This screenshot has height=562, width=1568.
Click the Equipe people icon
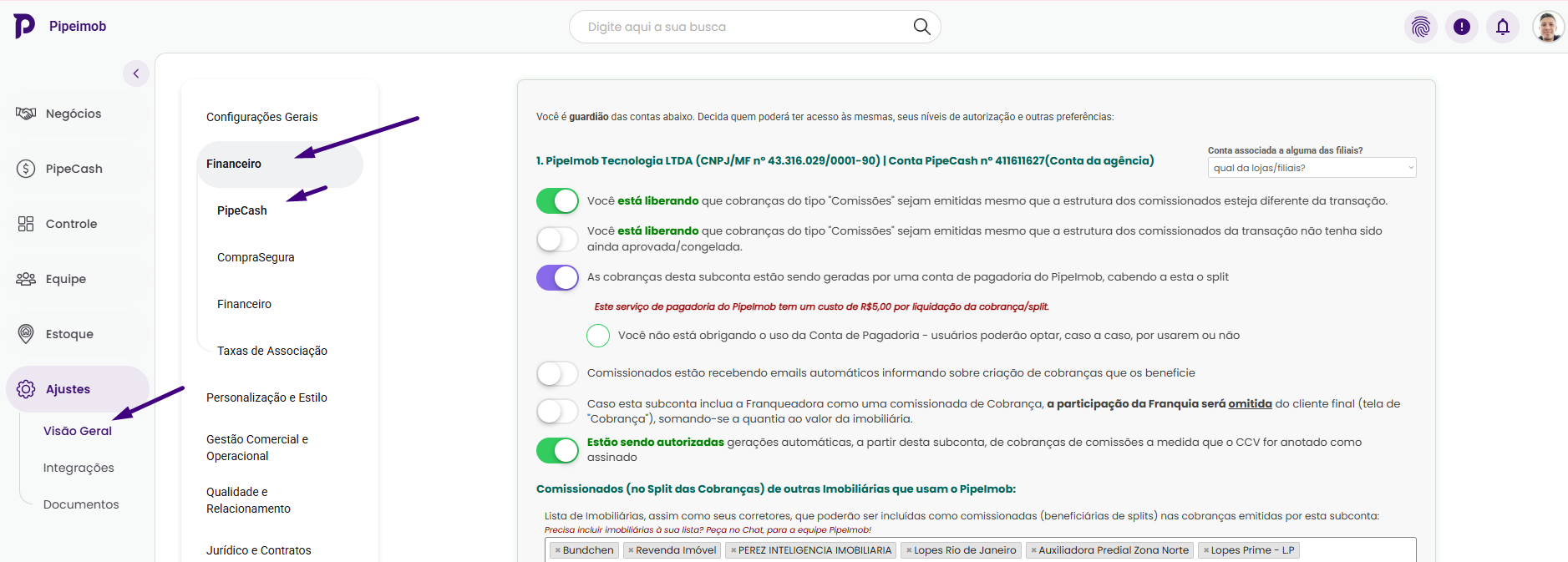[x=26, y=279]
